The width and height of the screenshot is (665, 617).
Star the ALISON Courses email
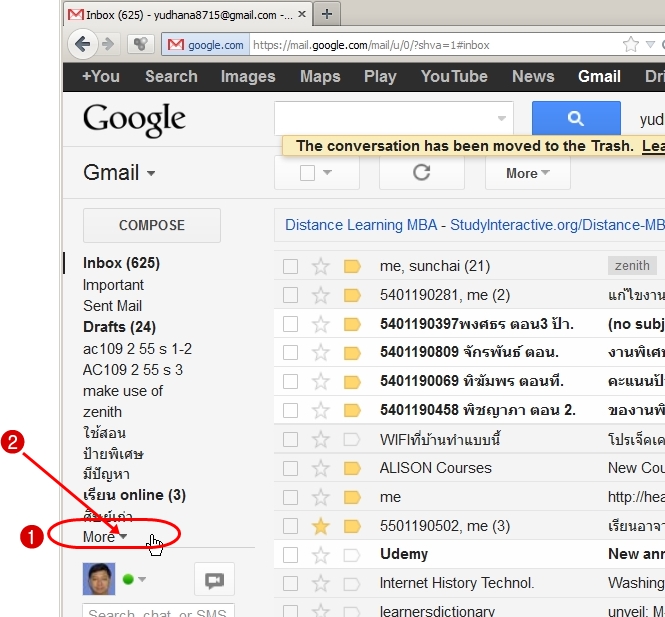321,468
